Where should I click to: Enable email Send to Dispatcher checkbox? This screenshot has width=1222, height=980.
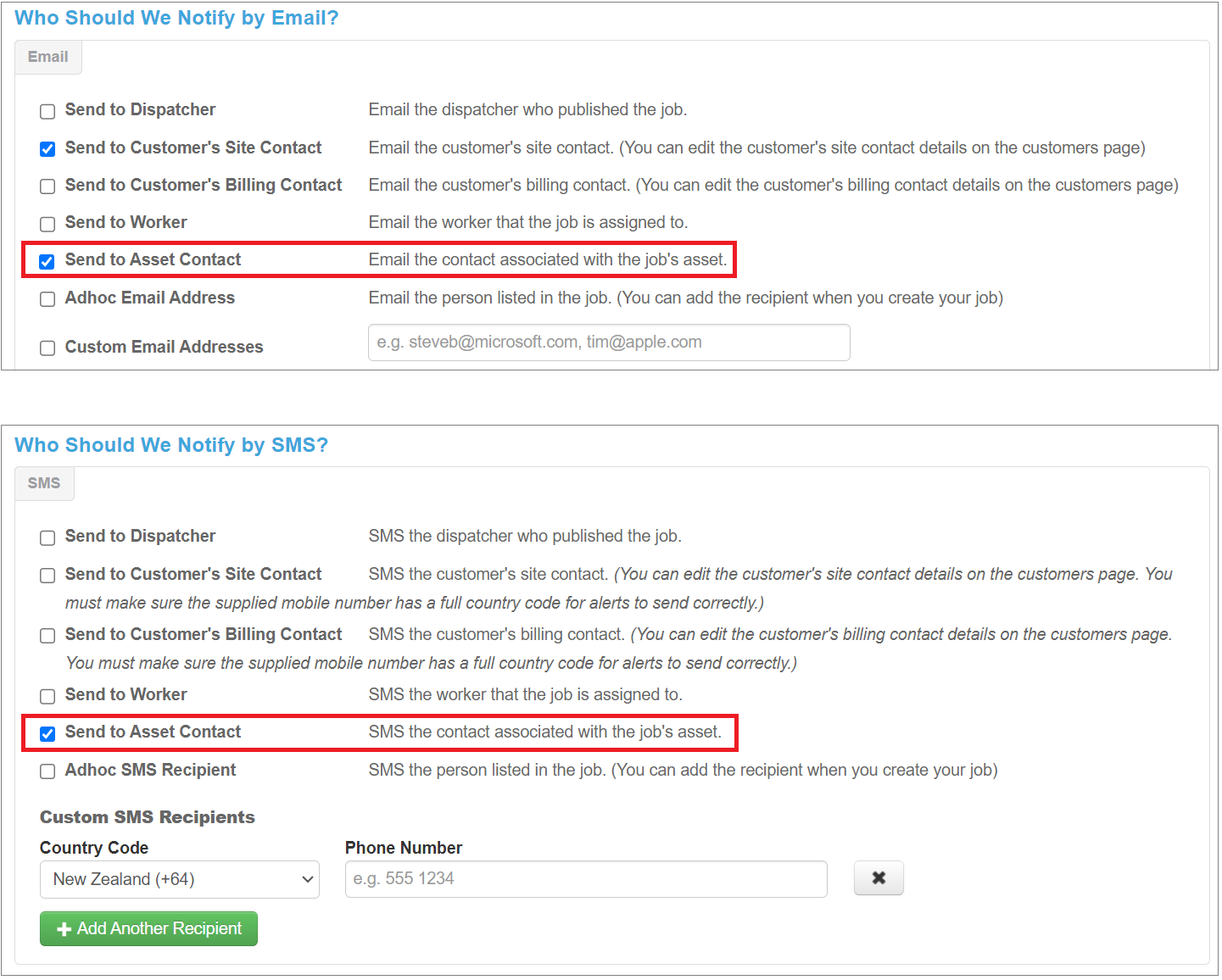[x=47, y=111]
